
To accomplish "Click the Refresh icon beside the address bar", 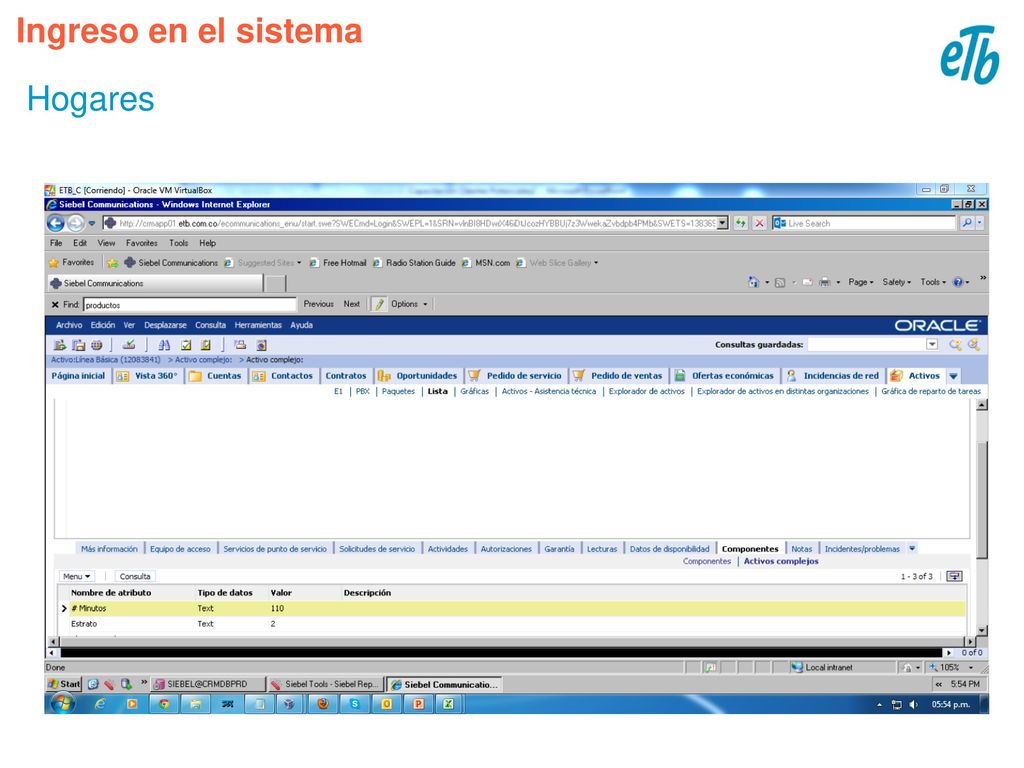I will tap(740, 223).
